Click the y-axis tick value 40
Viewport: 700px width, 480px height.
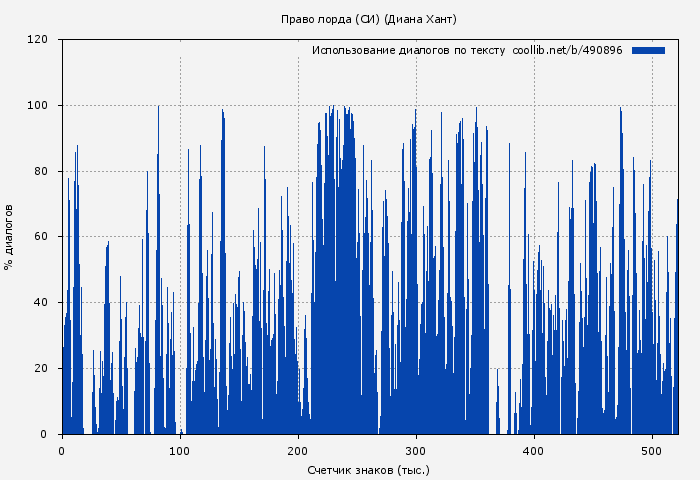[x=41, y=303]
